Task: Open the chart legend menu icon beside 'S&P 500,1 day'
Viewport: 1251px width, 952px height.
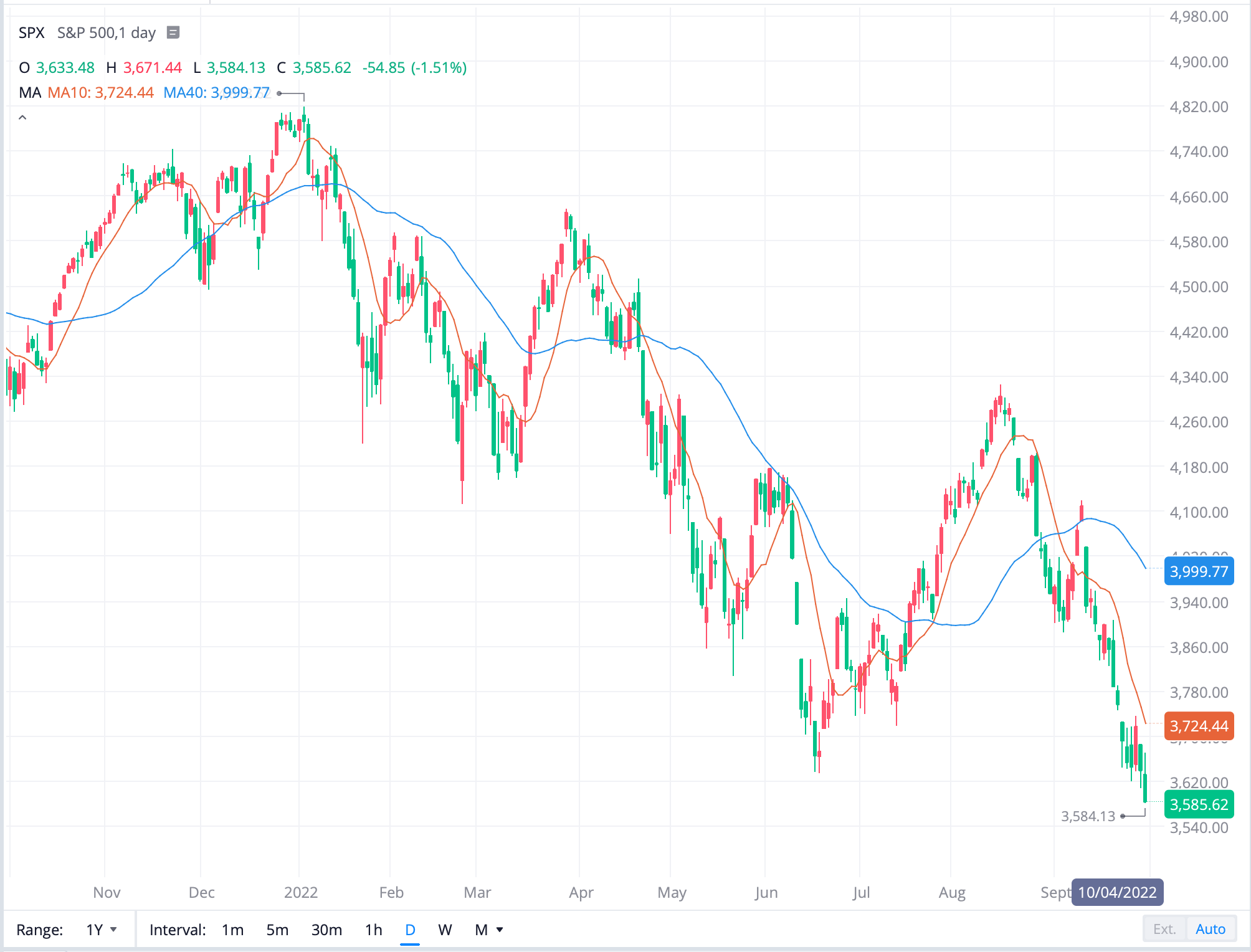Action: pyautogui.click(x=173, y=33)
